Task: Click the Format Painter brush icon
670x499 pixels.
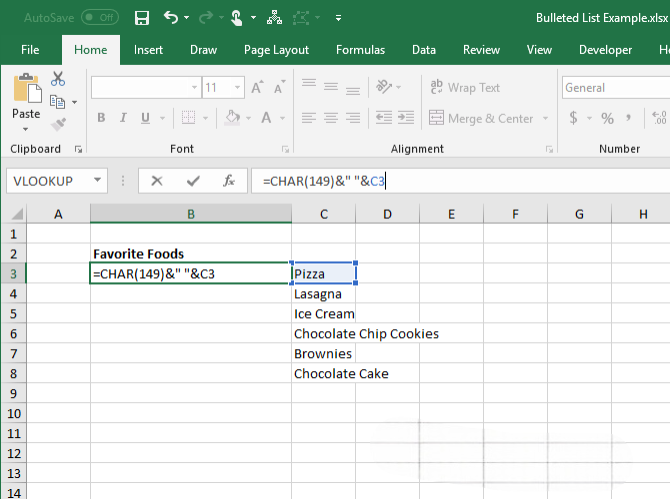Action: 58,125
